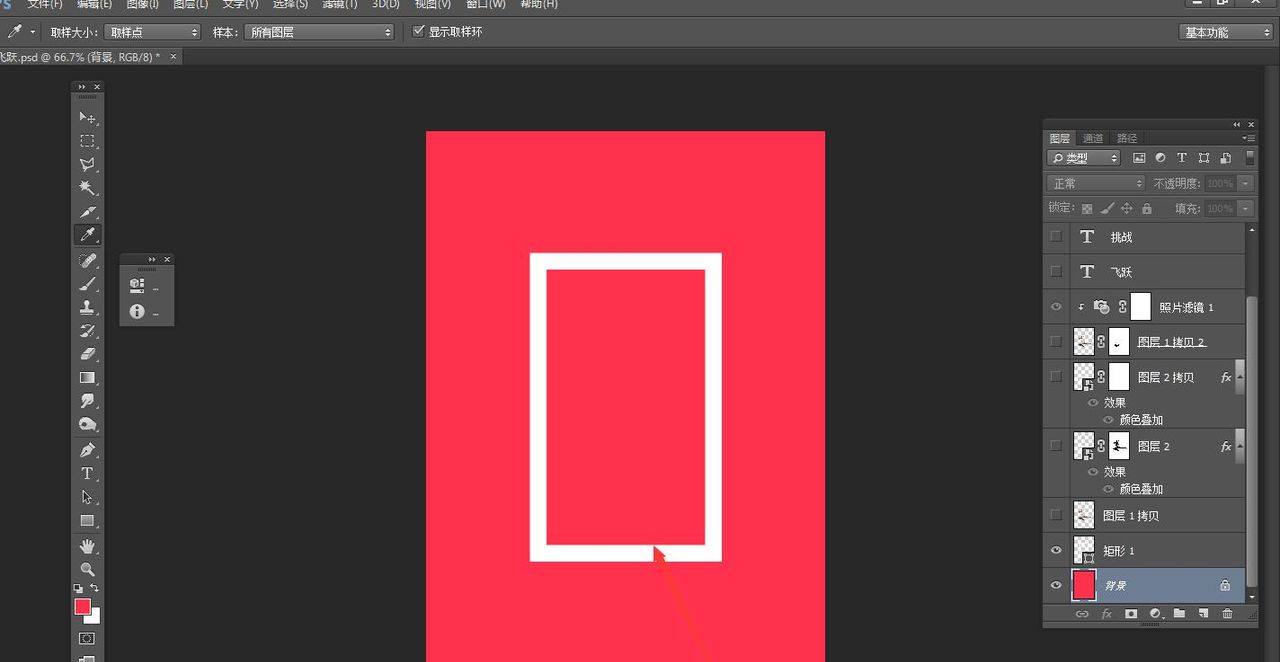Open the 正常 blend mode dropdown
The width and height of the screenshot is (1280, 662).
click(x=1096, y=183)
